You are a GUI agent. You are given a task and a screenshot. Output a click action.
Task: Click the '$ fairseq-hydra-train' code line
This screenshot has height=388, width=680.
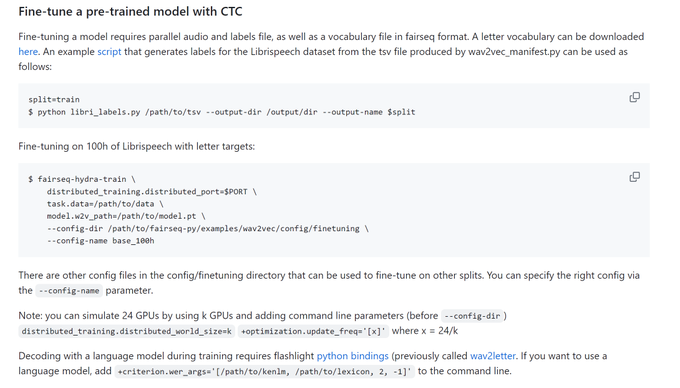tap(82, 179)
